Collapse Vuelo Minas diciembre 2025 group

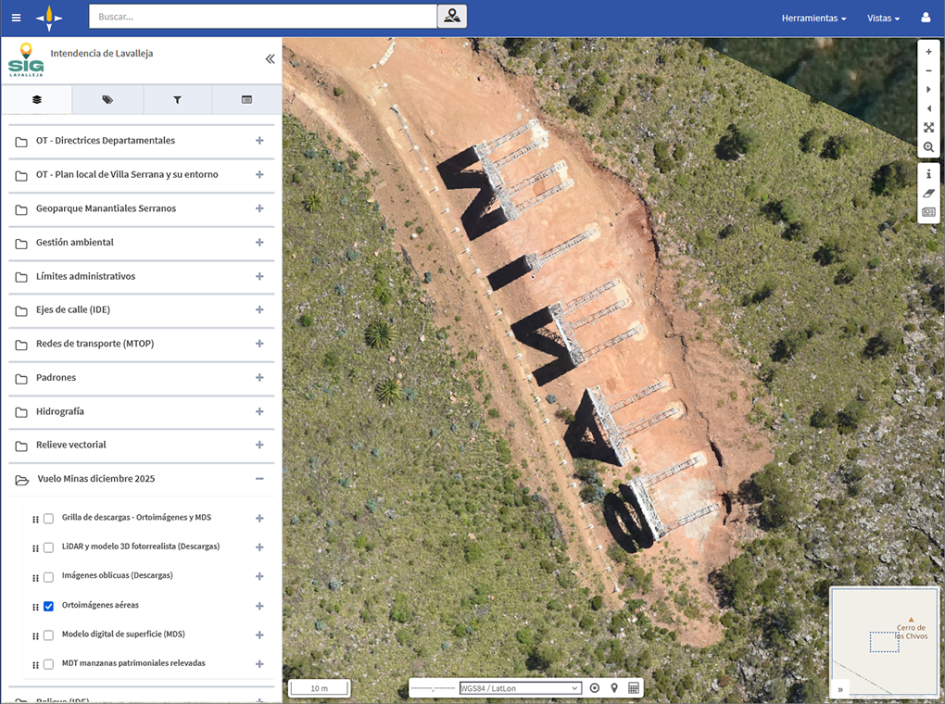pyautogui.click(x=260, y=479)
